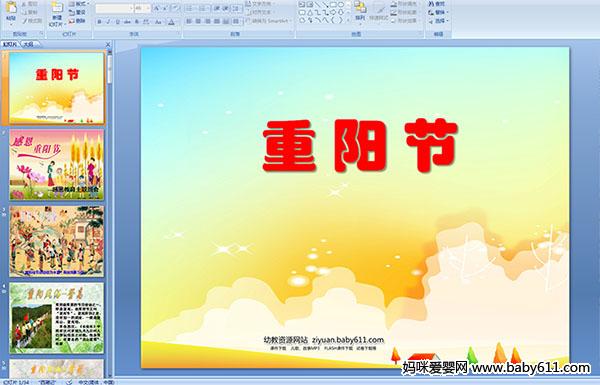600x385 pixels.
Task: Switch to the Slides (幻灯片) pane tab
Action: pyautogui.click(x=10, y=44)
